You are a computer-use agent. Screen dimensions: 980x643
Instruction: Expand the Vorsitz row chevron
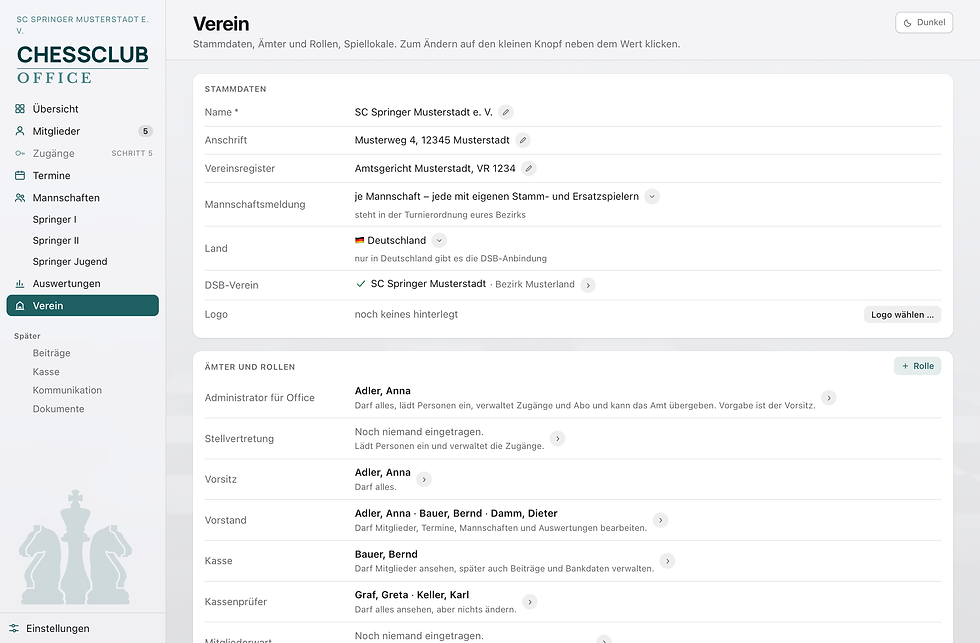tap(424, 479)
